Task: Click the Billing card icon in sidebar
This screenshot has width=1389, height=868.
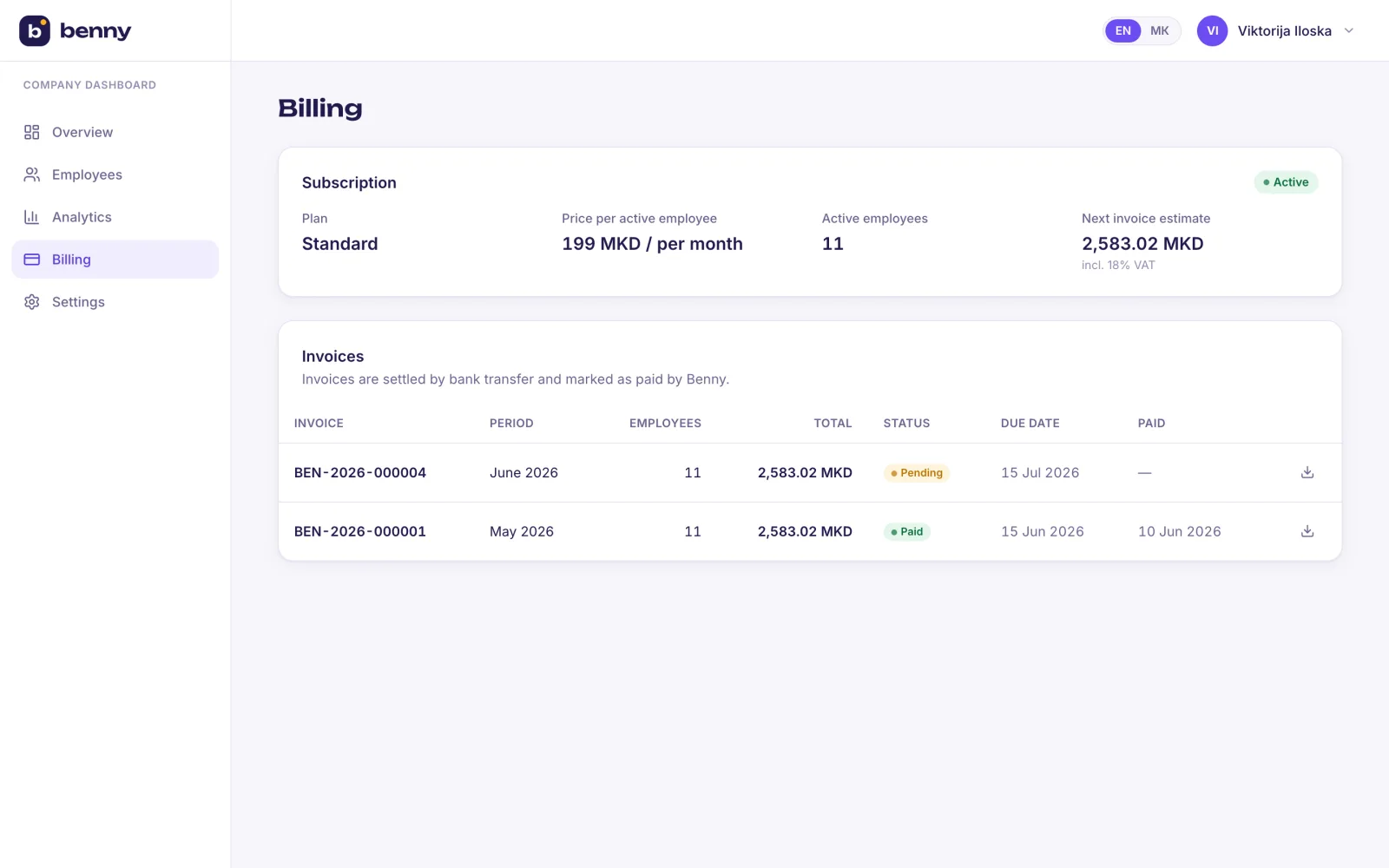Action: 32,260
